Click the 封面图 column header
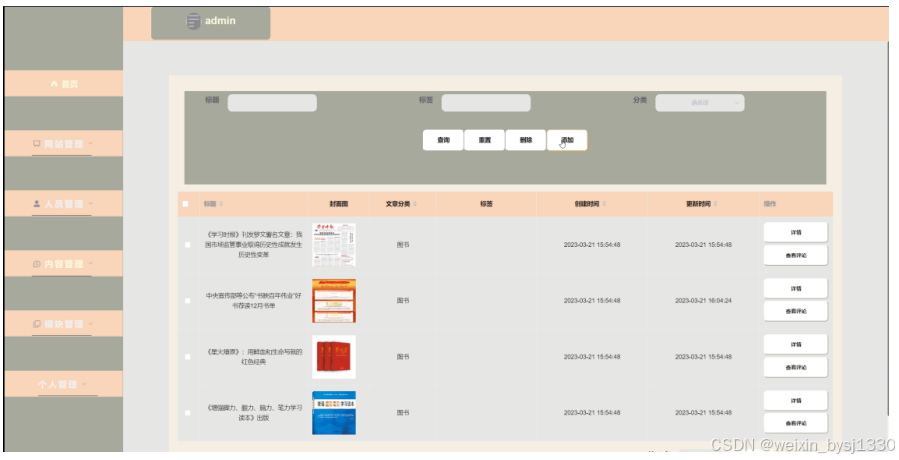The height and width of the screenshot is (460, 899). tap(338, 204)
